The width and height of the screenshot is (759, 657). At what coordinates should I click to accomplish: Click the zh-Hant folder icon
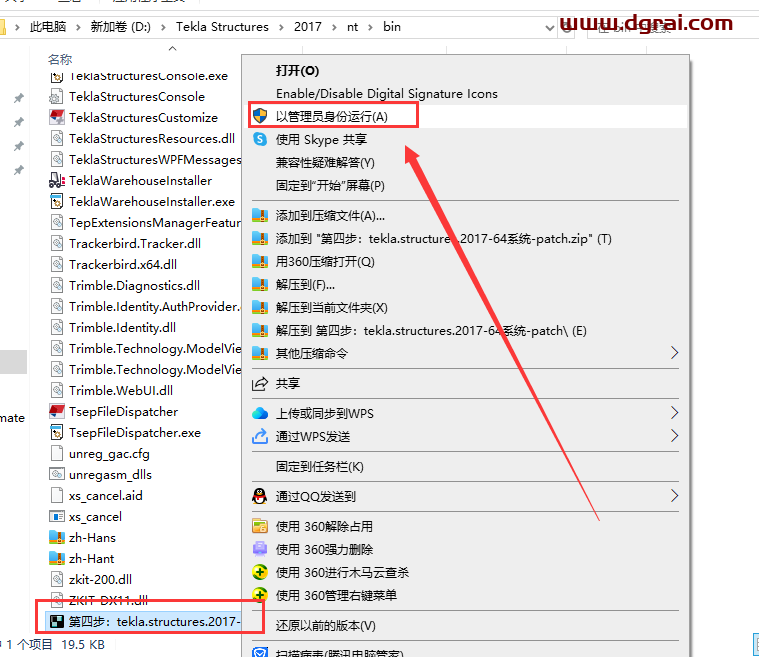click(57, 558)
